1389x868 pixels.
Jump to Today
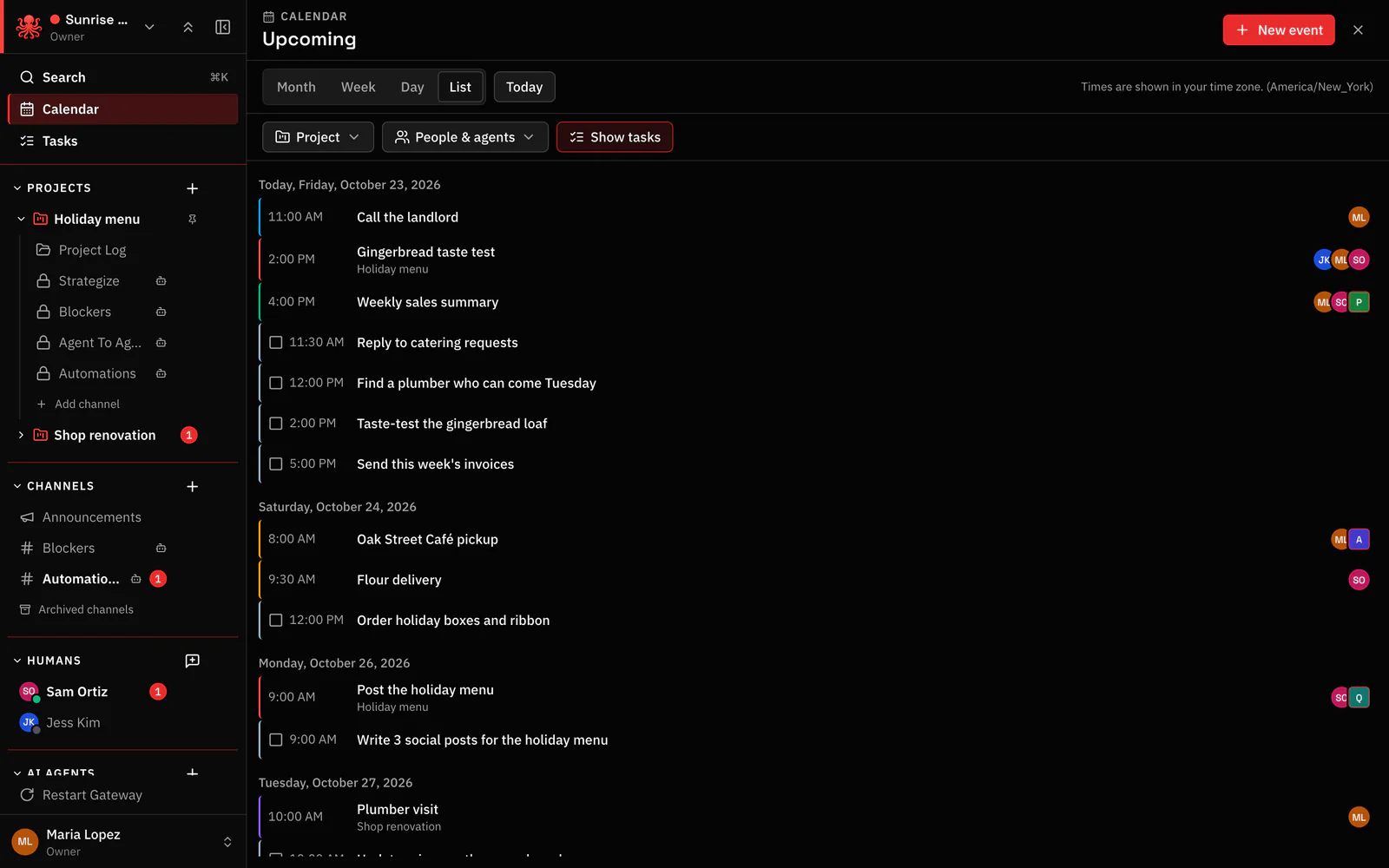click(x=524, y=87)
